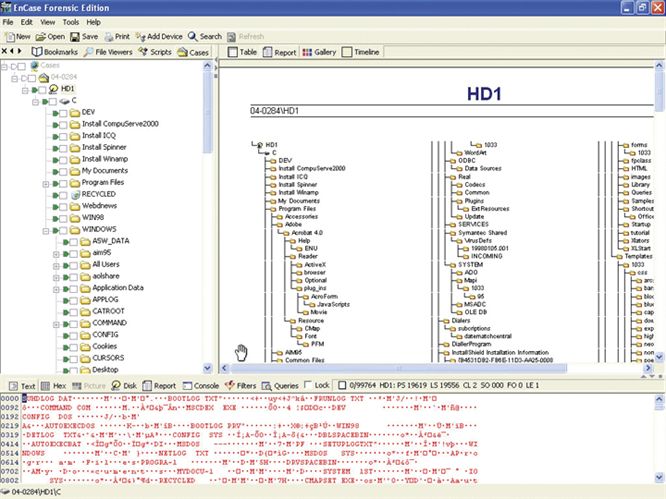Check the box next to Install ICQ
This screenshot has height=499, width=666.
click(63, 136)
